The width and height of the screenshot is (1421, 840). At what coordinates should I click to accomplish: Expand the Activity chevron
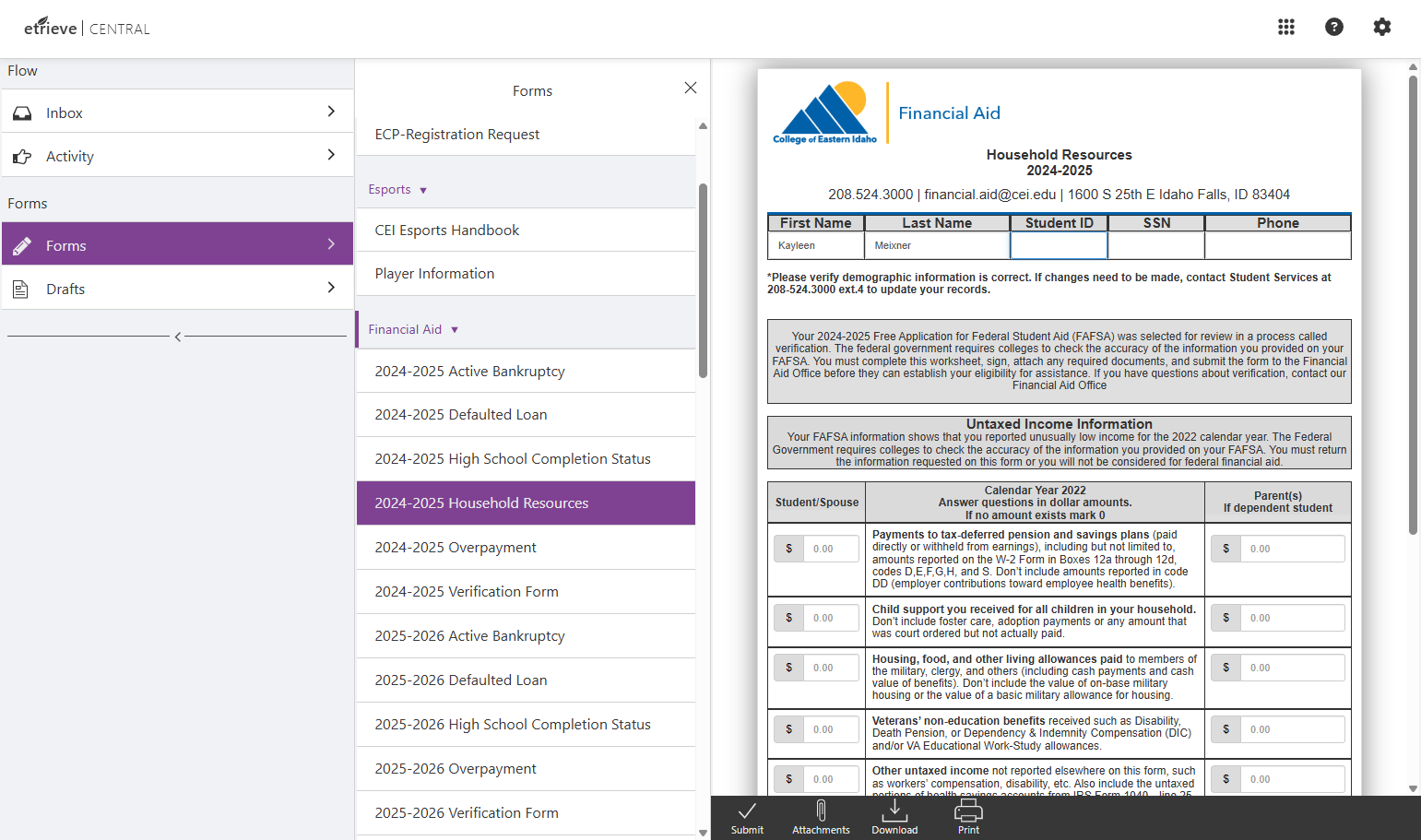[x=331, y=154]
